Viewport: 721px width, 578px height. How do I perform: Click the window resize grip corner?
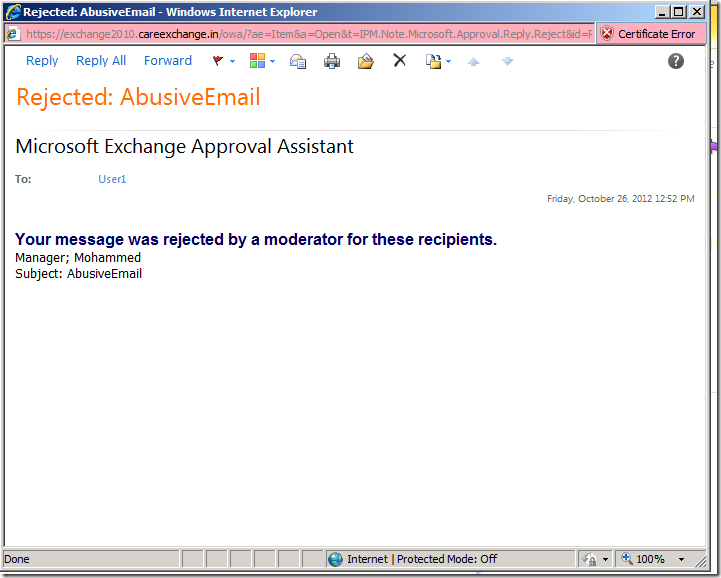pos(700,561)
